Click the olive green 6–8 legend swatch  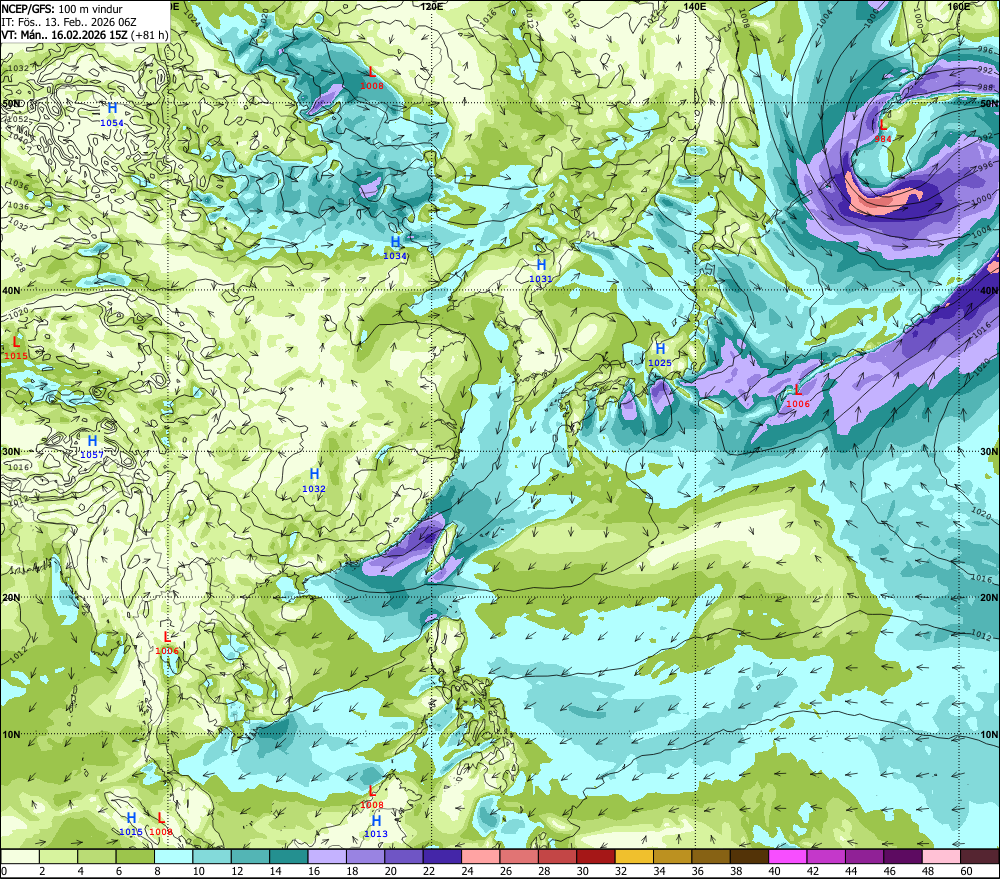tap(135, 857)
